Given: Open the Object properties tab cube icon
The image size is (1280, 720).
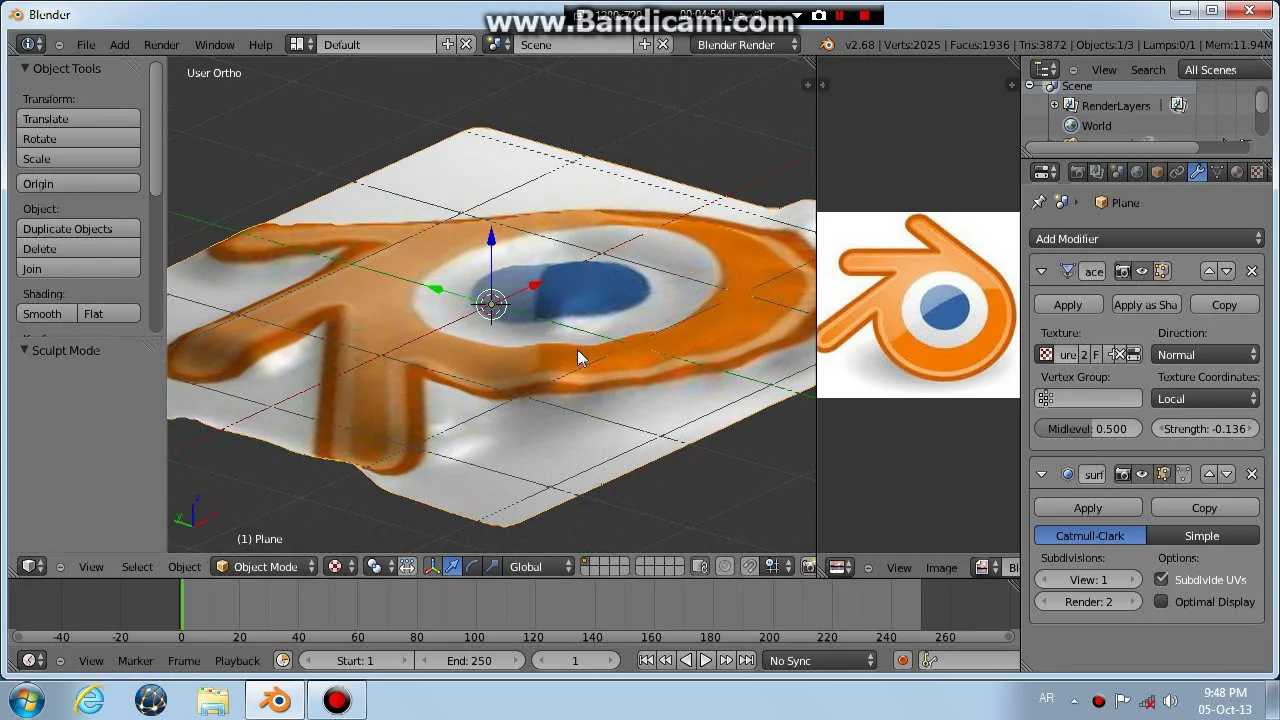Looking at the screenshot, I should click(x=1157, y=172).
